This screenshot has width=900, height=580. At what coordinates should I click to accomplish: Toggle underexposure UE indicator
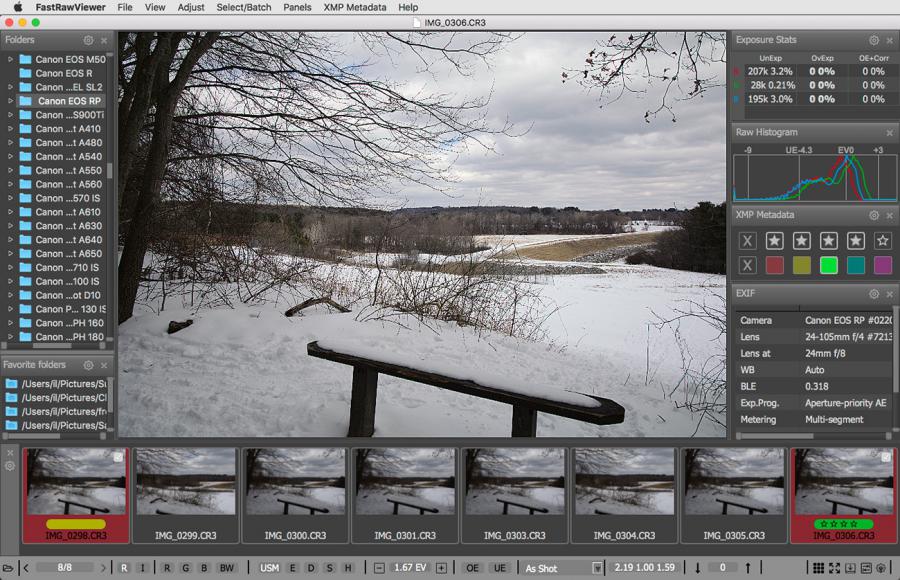(499, 568)
